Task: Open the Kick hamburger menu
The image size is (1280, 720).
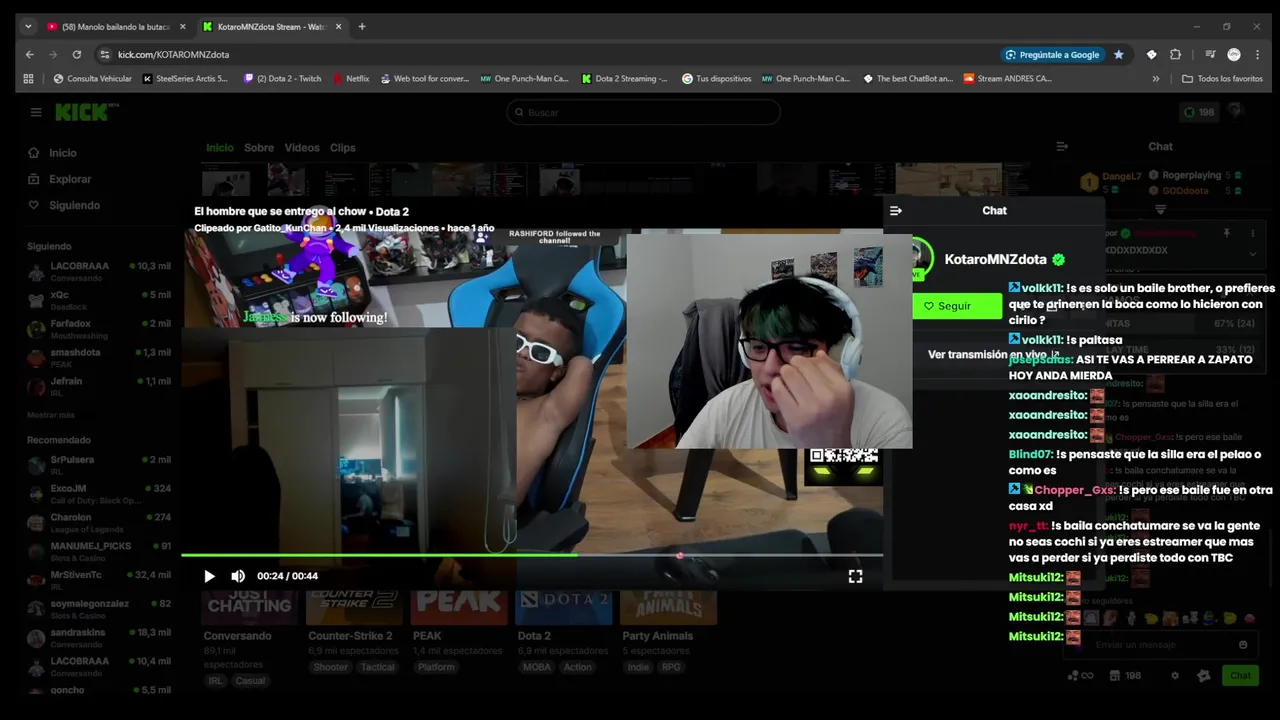Action: 36,112
